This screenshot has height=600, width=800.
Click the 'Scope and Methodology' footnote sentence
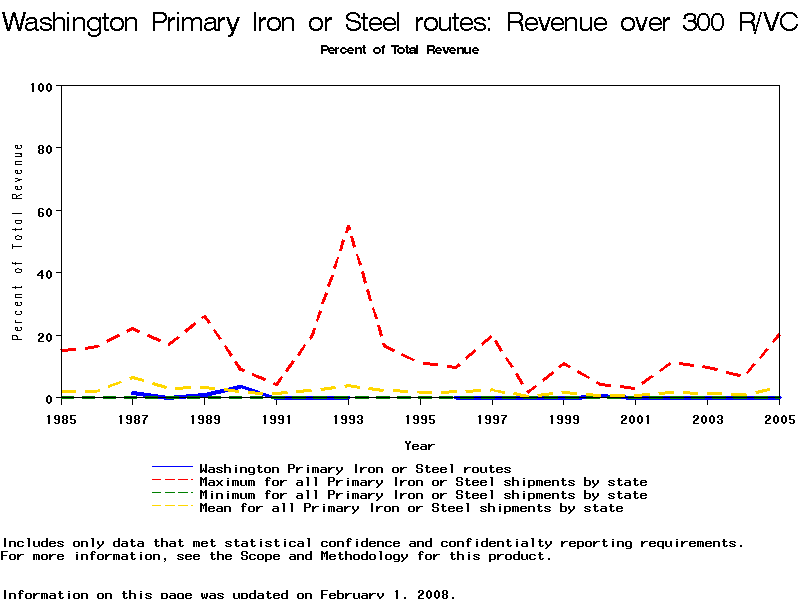pos(276,556)
